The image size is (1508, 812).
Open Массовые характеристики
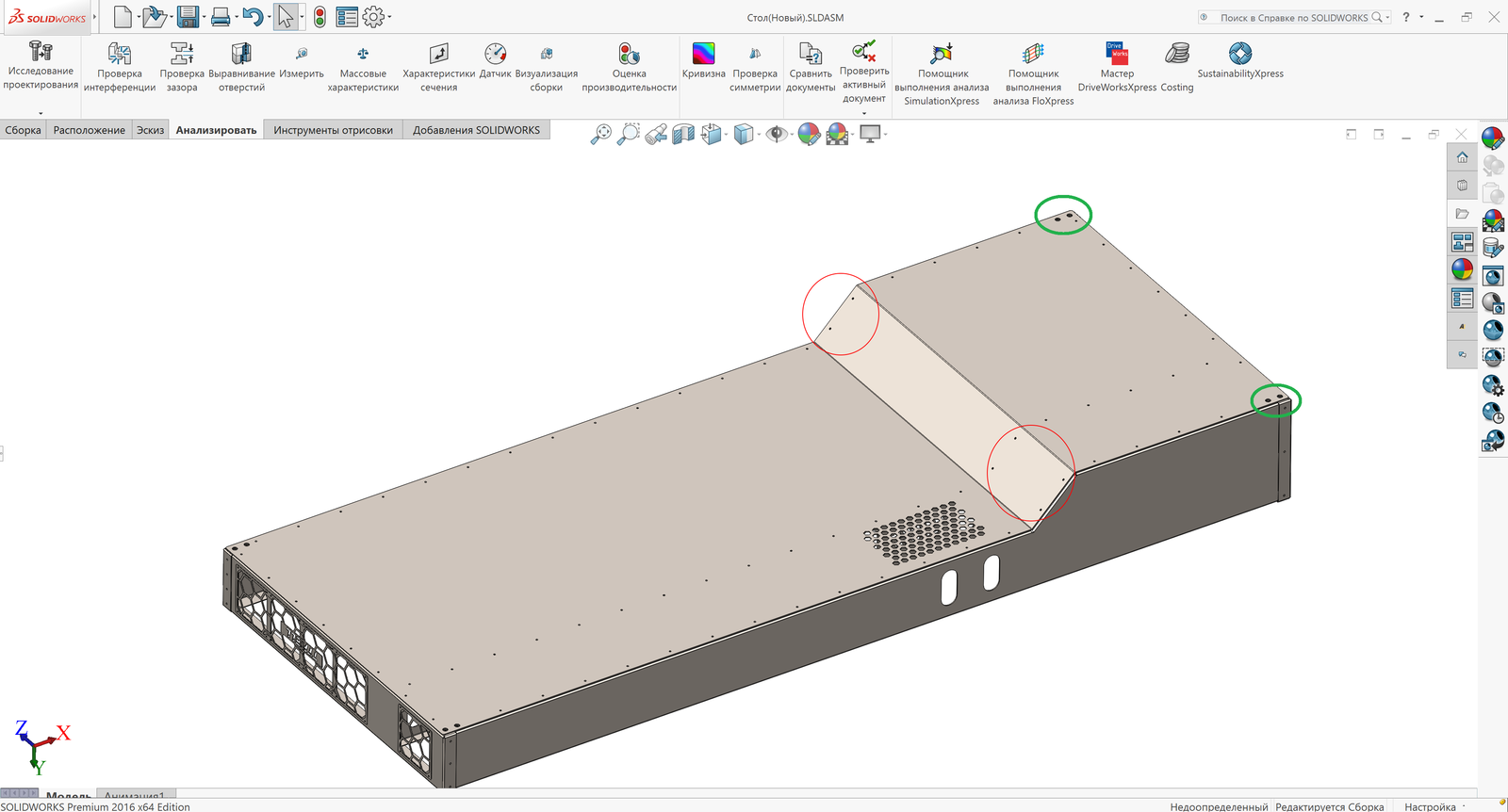[363, 67]
